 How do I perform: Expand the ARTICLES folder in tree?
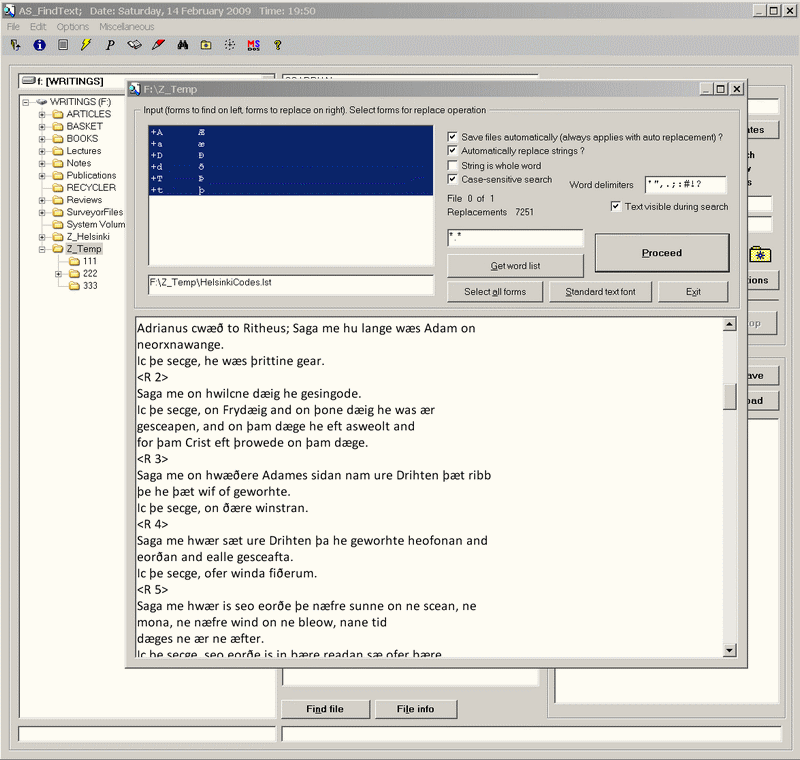tap(43, 114)
